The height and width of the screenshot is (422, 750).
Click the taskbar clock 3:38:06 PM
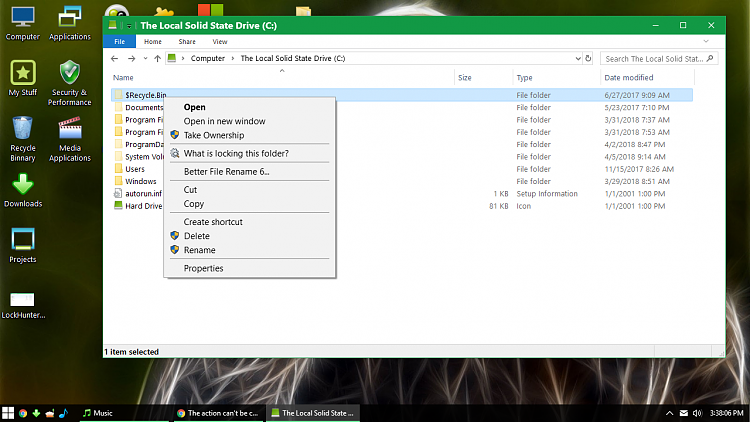click(727, 413)
